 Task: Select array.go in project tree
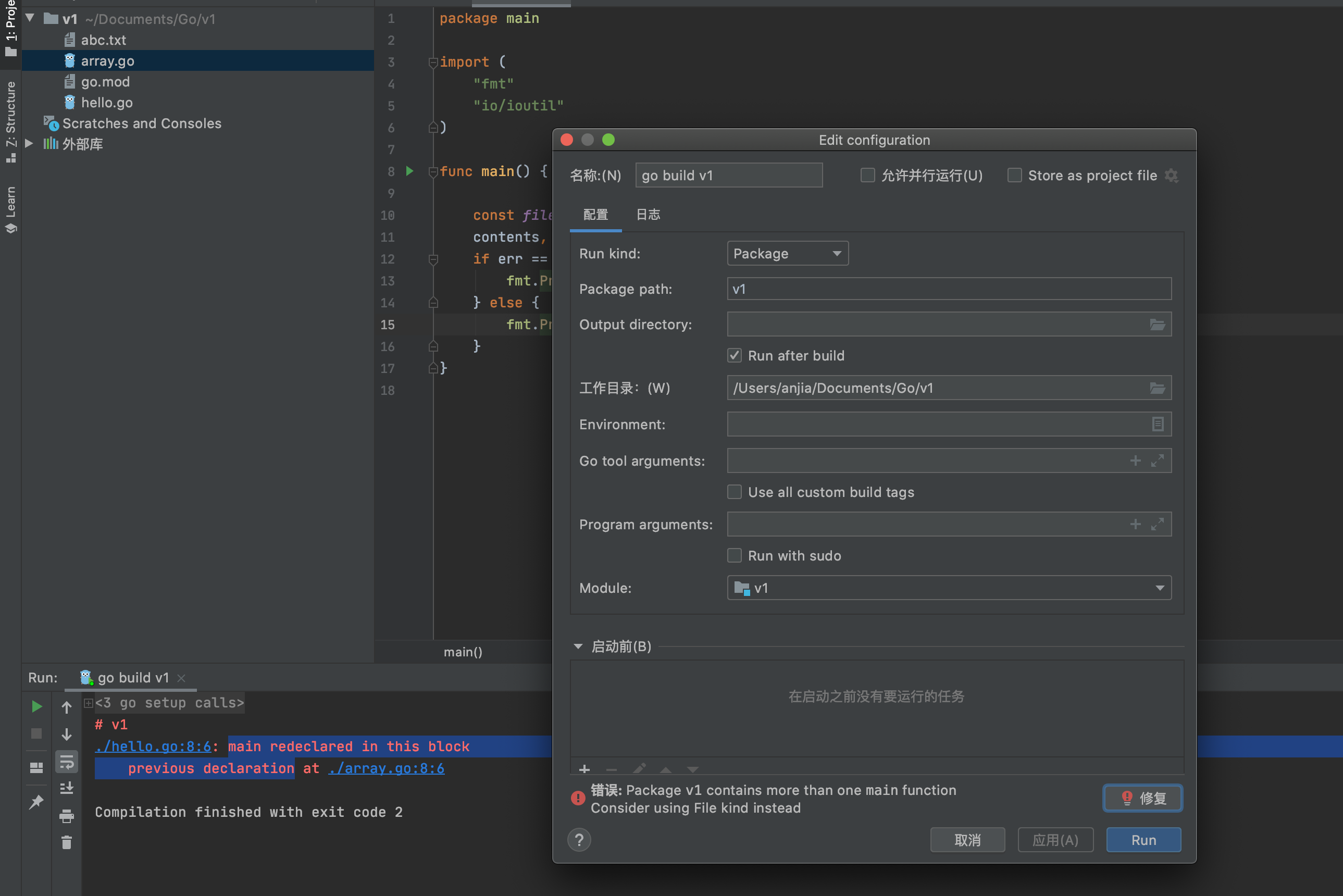(x=107, y=60)
